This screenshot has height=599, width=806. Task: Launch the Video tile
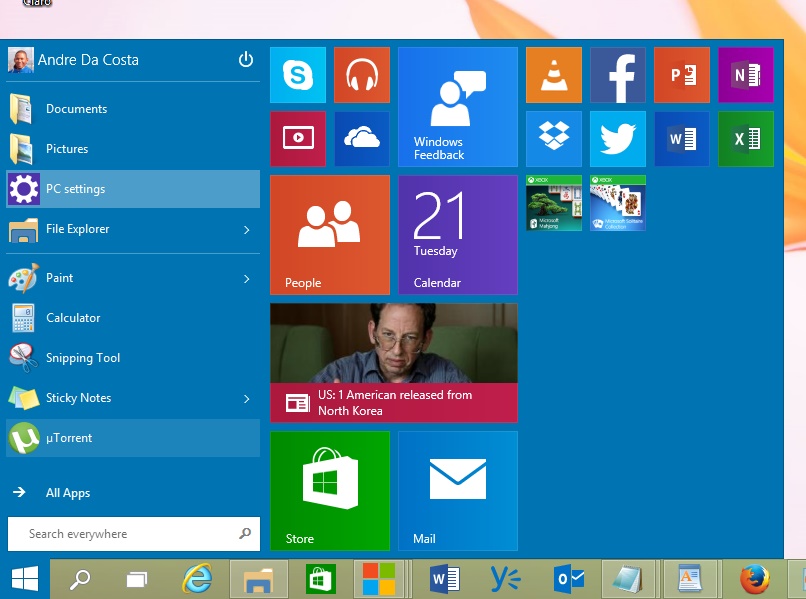[x=298, y=139]
